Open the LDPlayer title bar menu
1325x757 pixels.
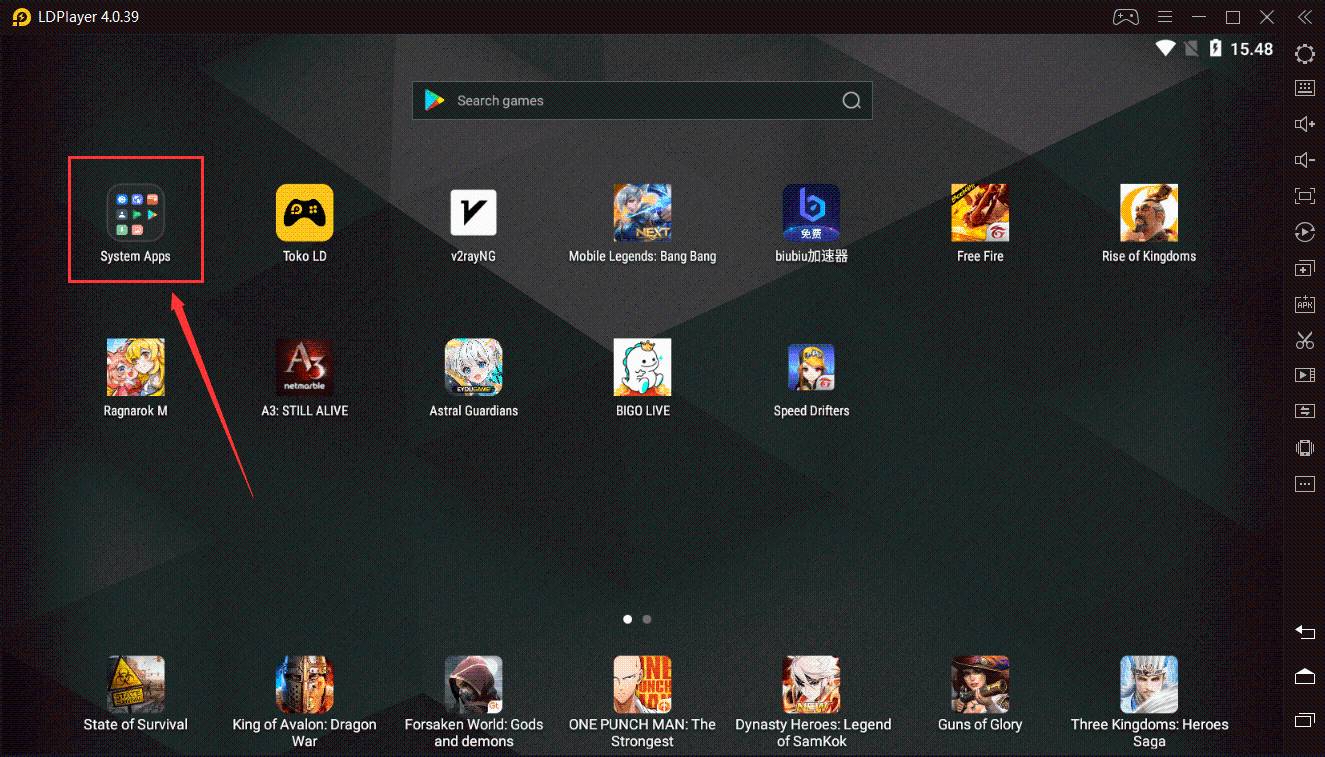pos(1164,17)
